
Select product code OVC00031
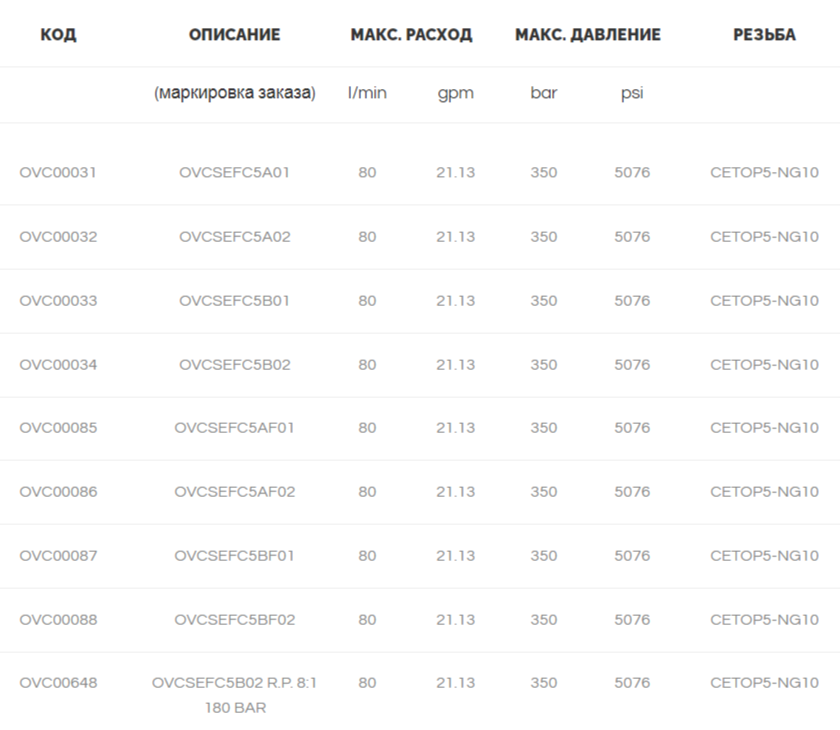click(58, 172)
